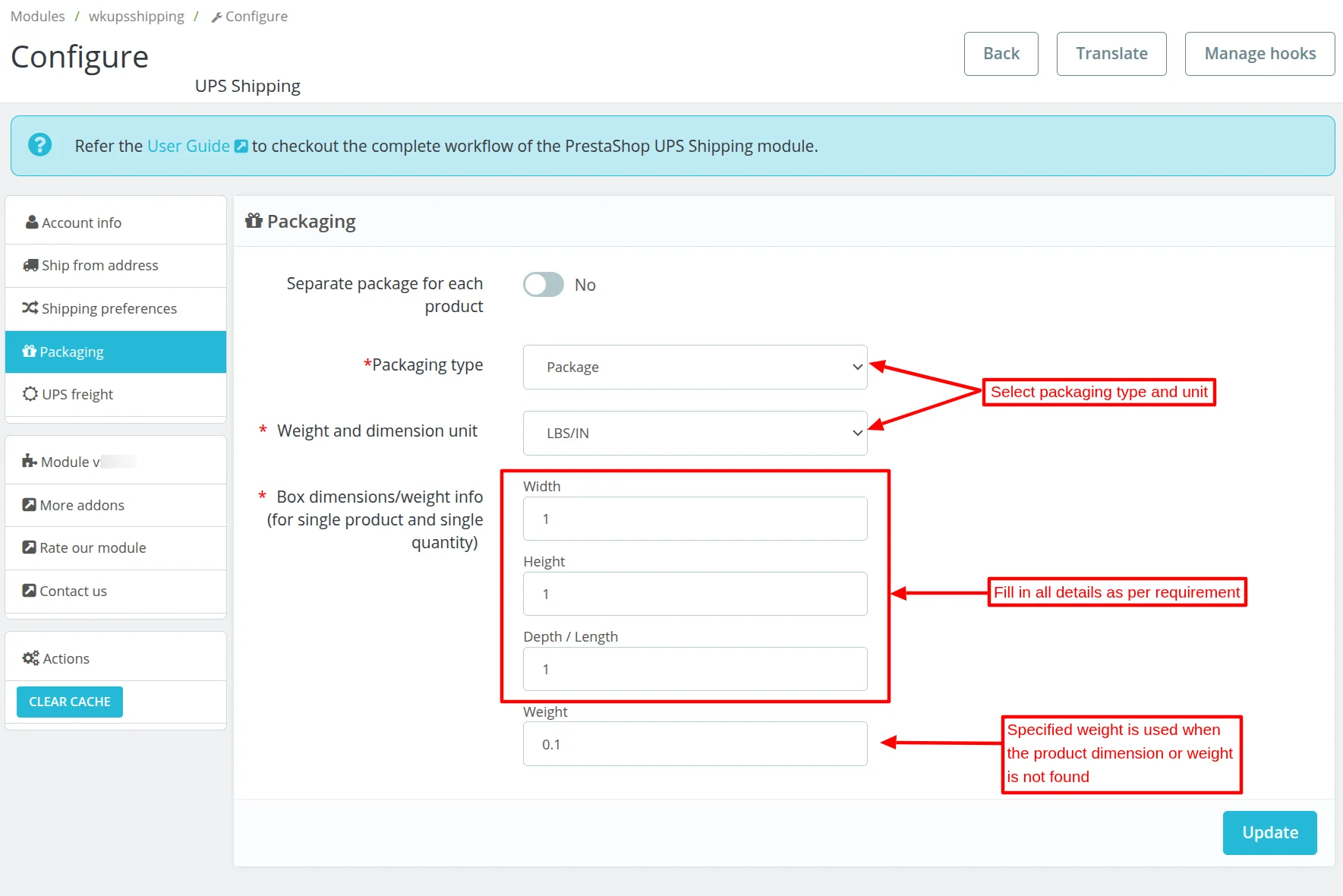Click the blue question mark help icon
1343x896 pixels.
(x=39, y=144)
